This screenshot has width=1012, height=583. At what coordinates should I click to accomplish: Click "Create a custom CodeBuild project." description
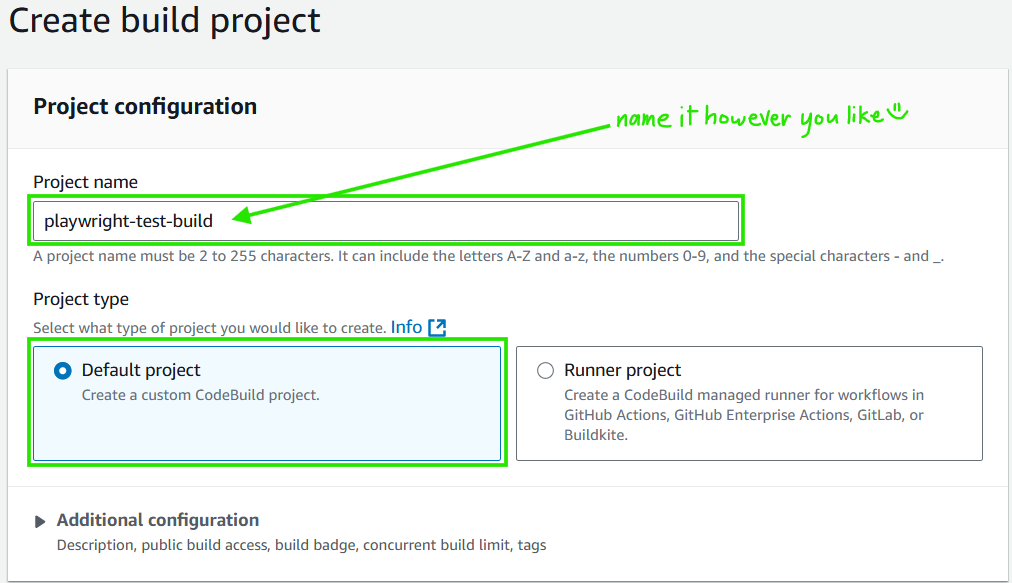point(201,395)
